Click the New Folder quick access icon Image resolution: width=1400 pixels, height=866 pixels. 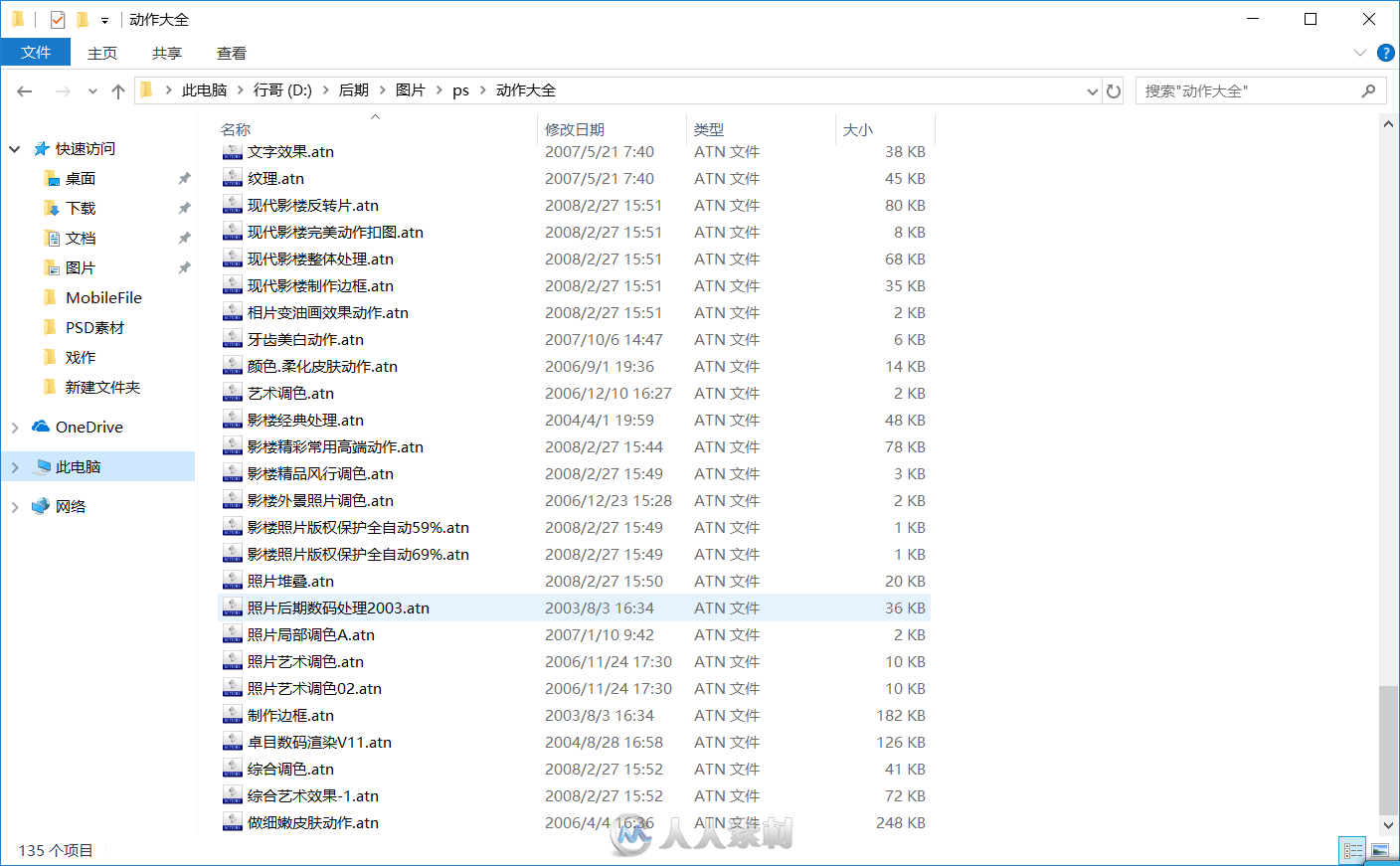point(83,19)
